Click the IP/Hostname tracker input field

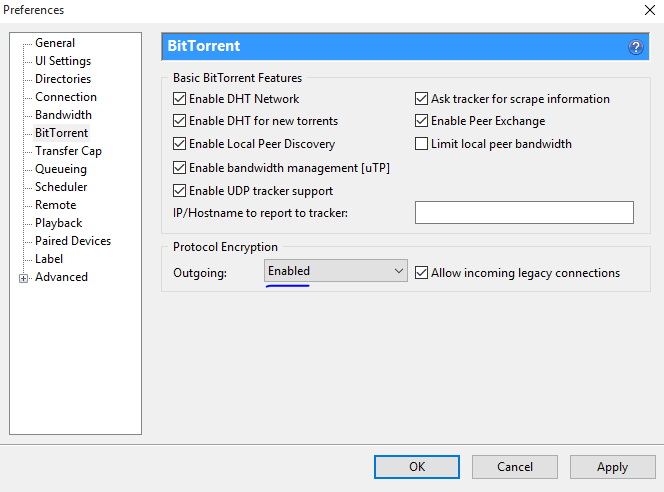(x=524, y=212)
